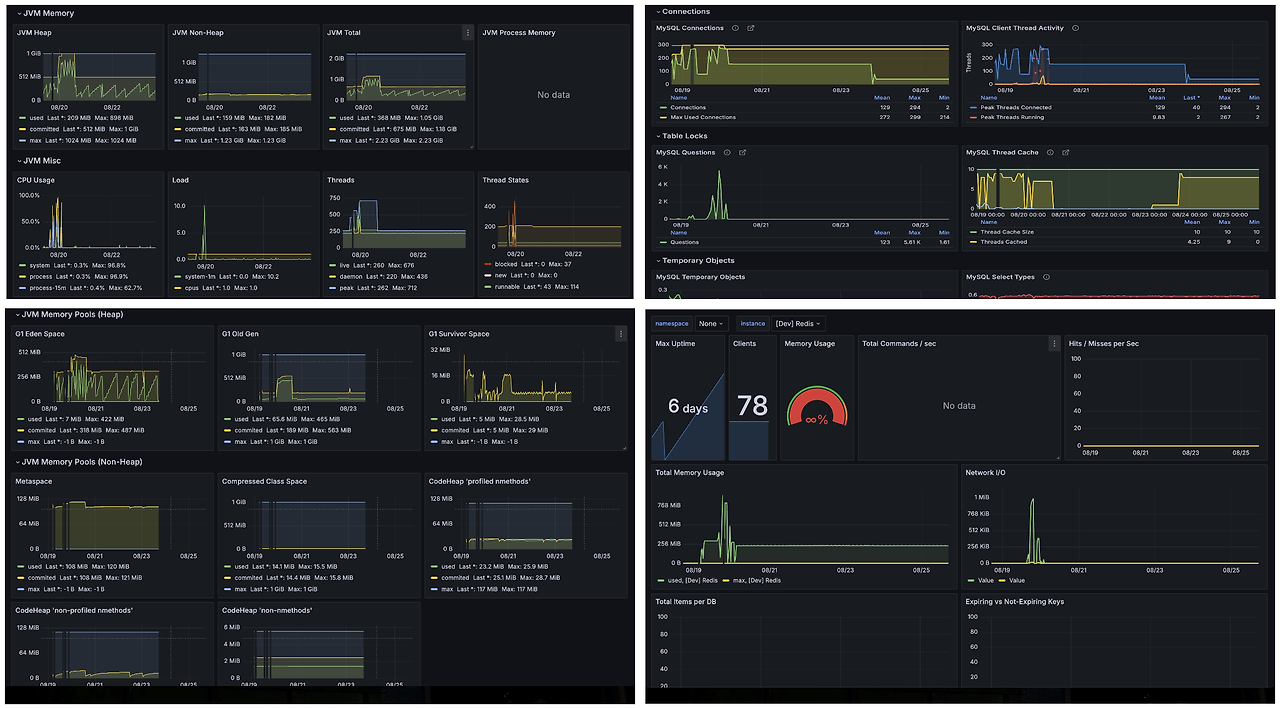Viewport: 1280px width, 708px height.
Task: Click the instance variable label
Action: coord(753,323)
